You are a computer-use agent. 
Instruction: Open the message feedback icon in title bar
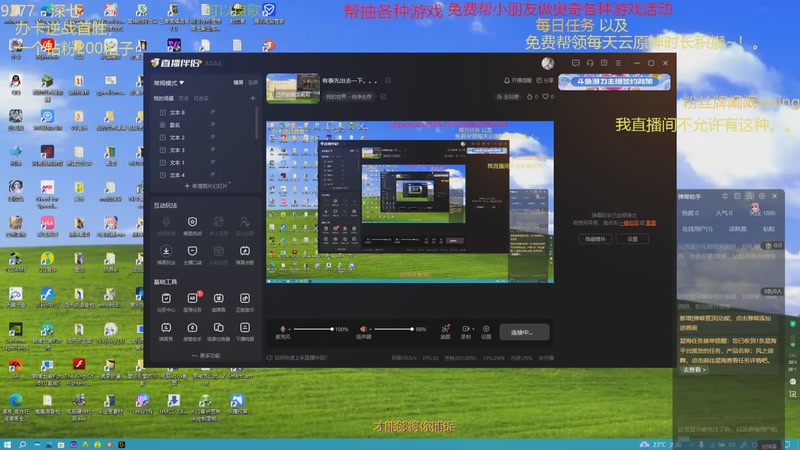coord(576,63)
